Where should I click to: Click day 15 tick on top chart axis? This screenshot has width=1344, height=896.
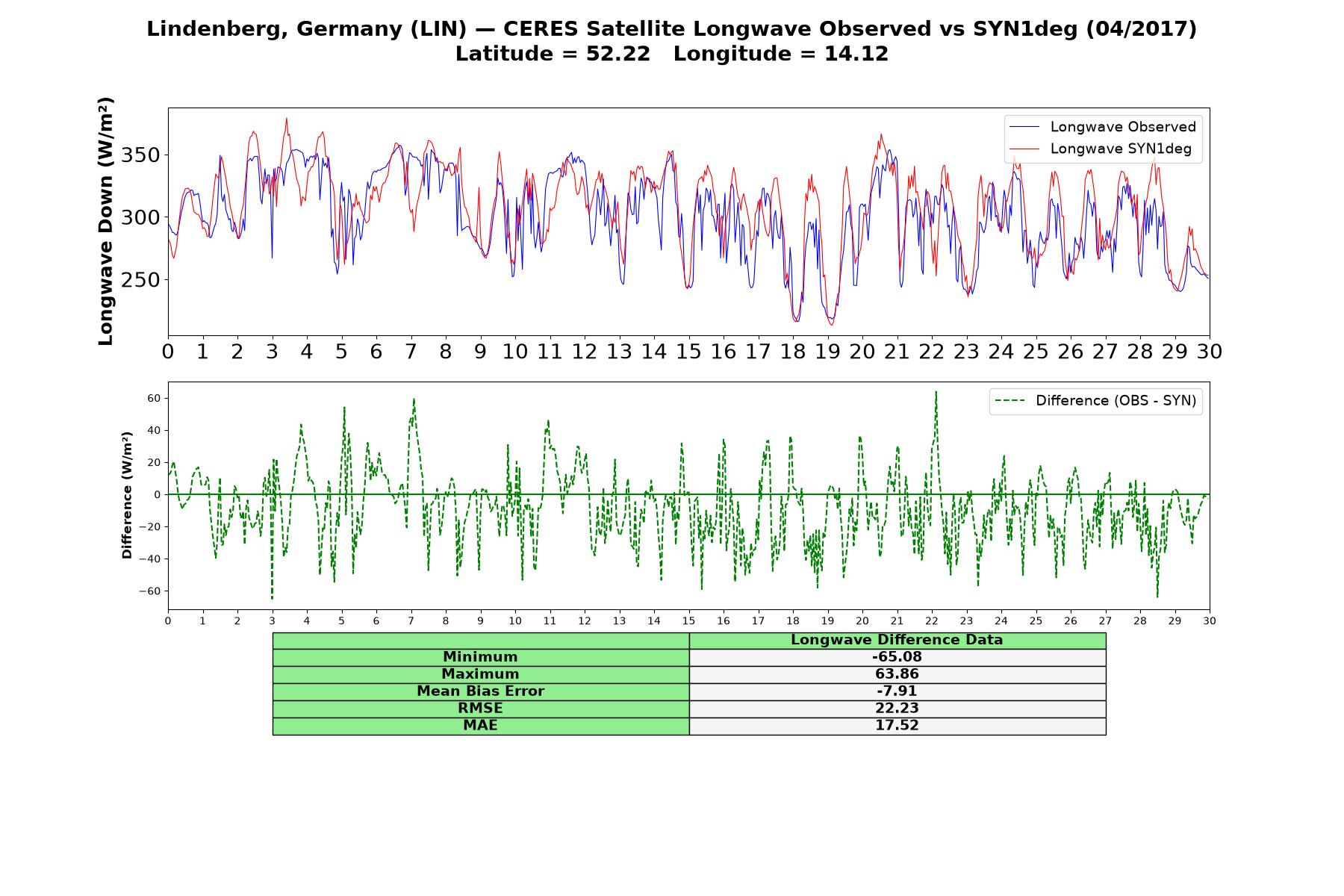pos(688,352)
